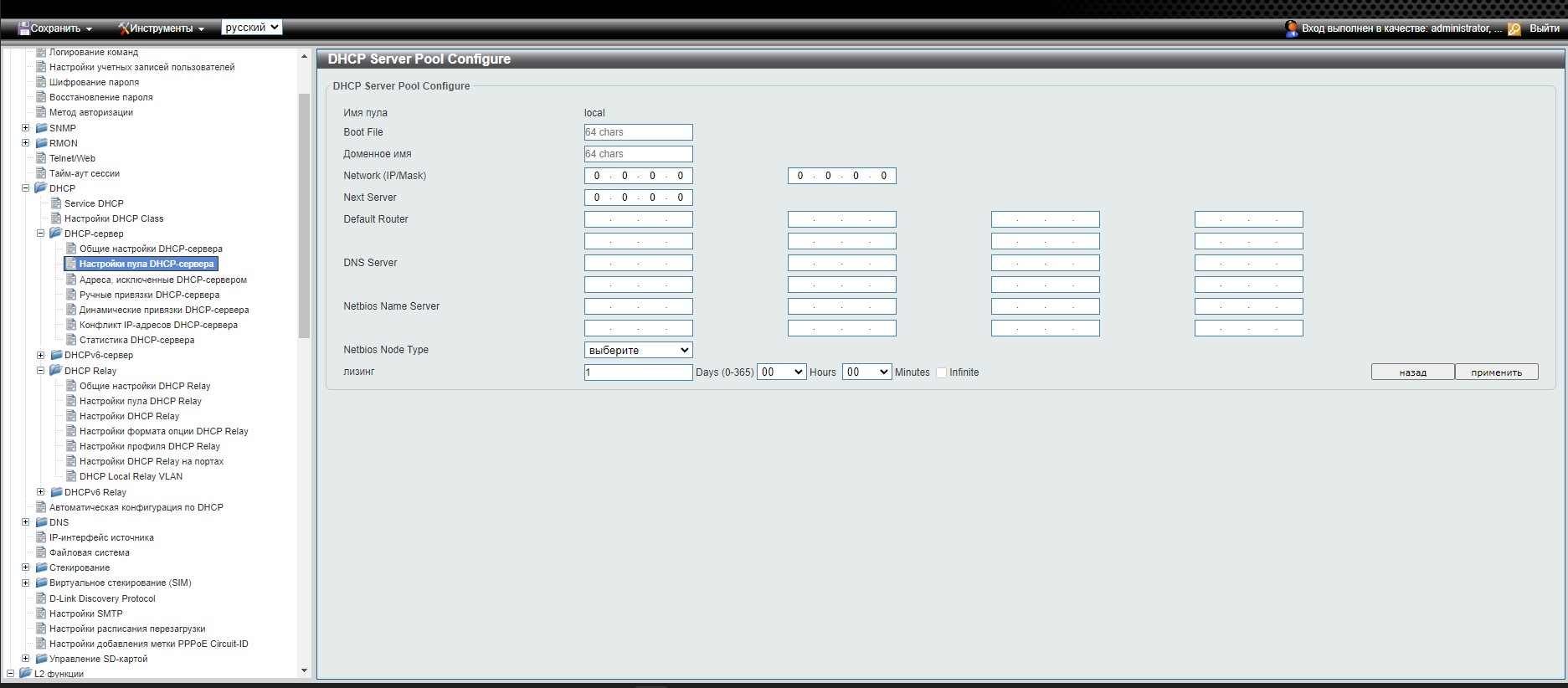The width and height of the screenshot is (1568, 688).
Task: Click the Service DHCP page icon
Action: (56, 203)
